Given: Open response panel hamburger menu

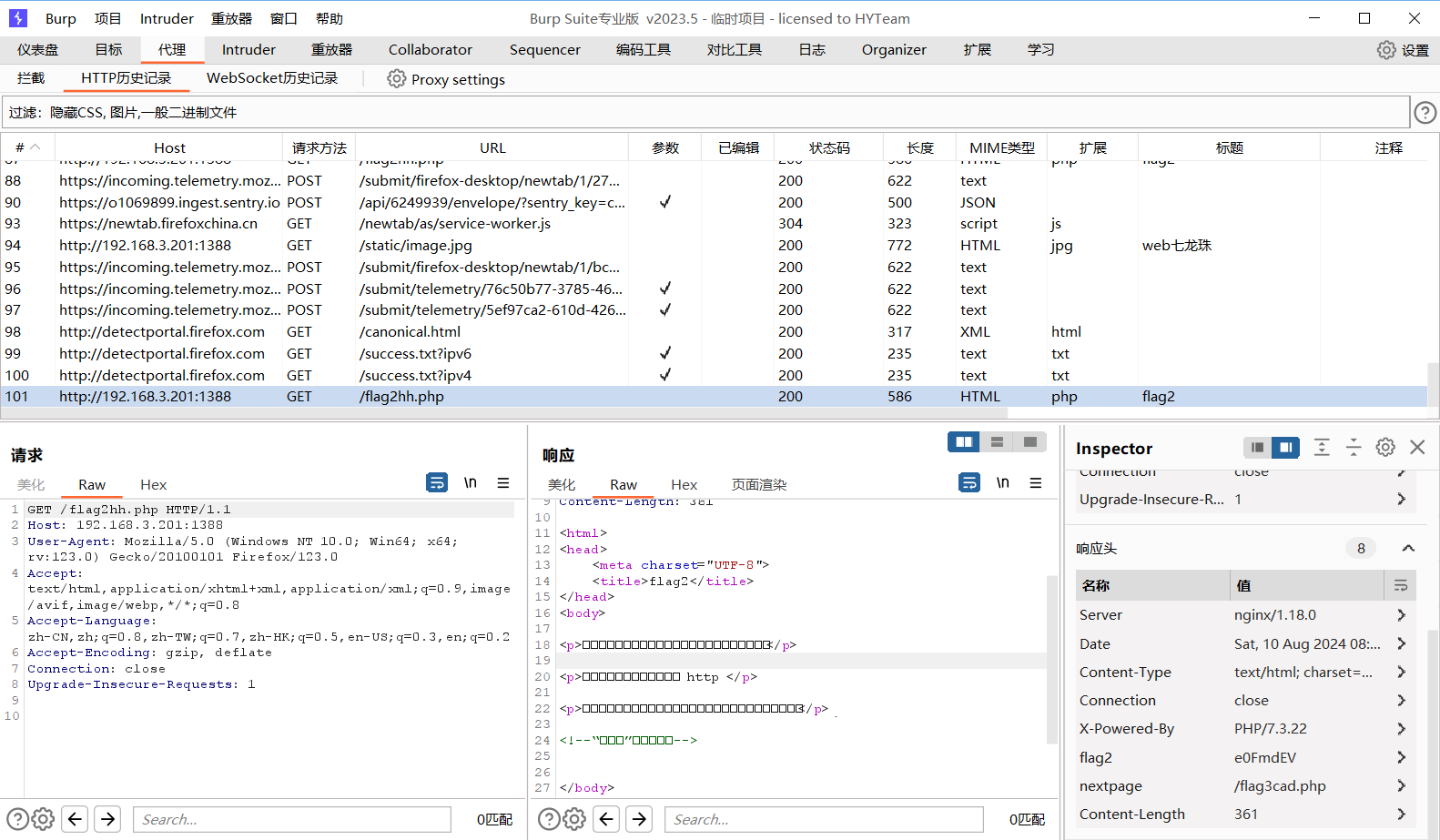Looking at the screenshot, I should (x=1036, y=482).
